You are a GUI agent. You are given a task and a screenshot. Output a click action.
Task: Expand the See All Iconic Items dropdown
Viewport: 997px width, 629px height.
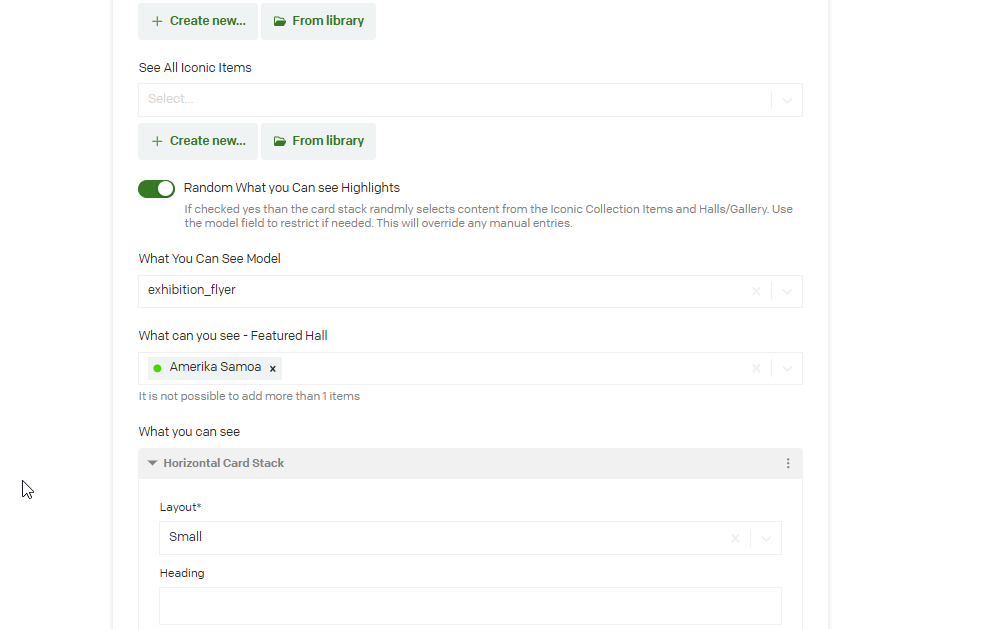click(x=787, y=100)
